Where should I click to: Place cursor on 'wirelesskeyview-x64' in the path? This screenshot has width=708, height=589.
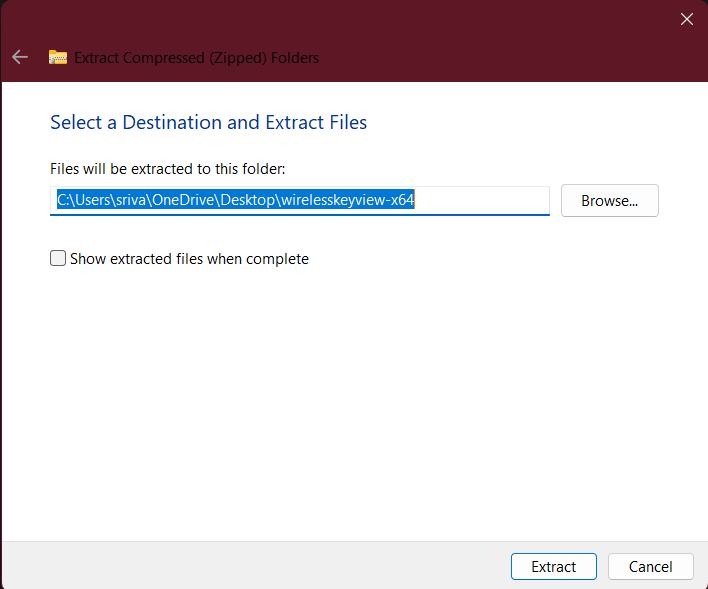[347, 200]
